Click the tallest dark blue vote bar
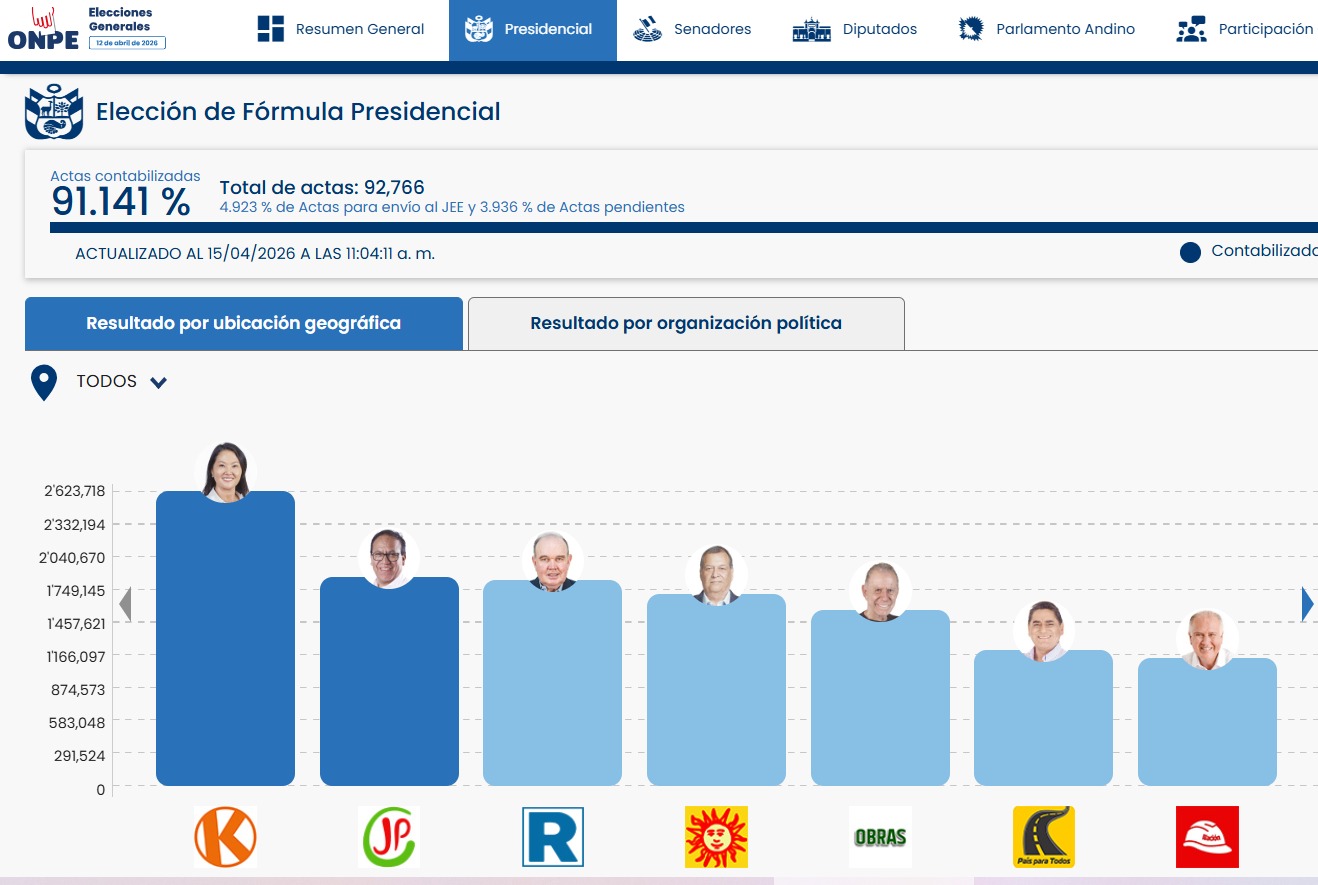The width and height of the screenshot is (1318, 885). pos(225,638)
